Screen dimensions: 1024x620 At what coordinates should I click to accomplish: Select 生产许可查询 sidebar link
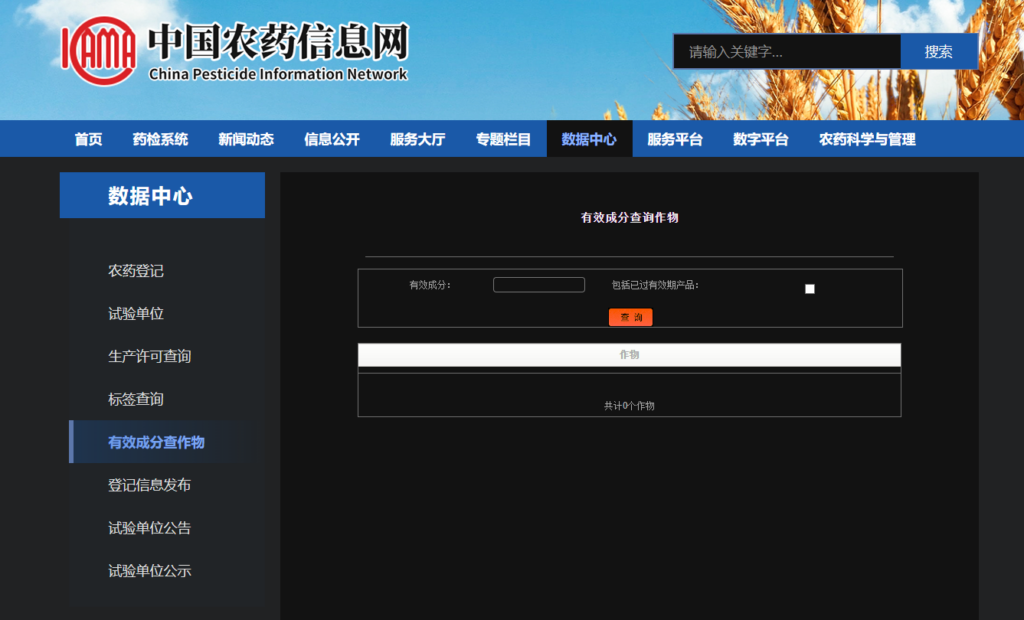[149, 356]
